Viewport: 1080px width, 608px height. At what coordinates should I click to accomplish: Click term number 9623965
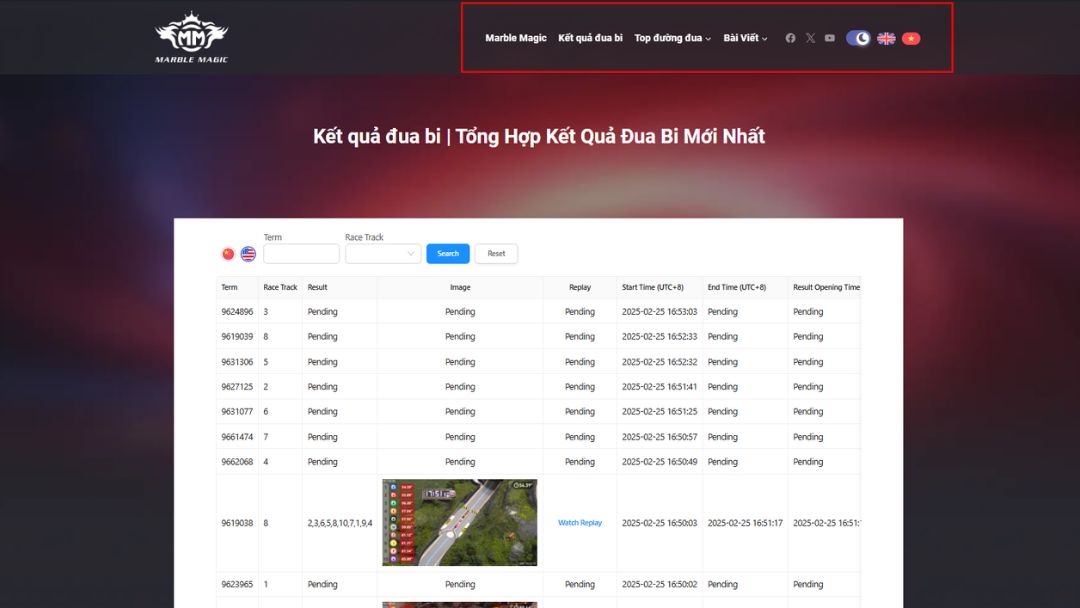pyautogui.click(x=237, y=584)
